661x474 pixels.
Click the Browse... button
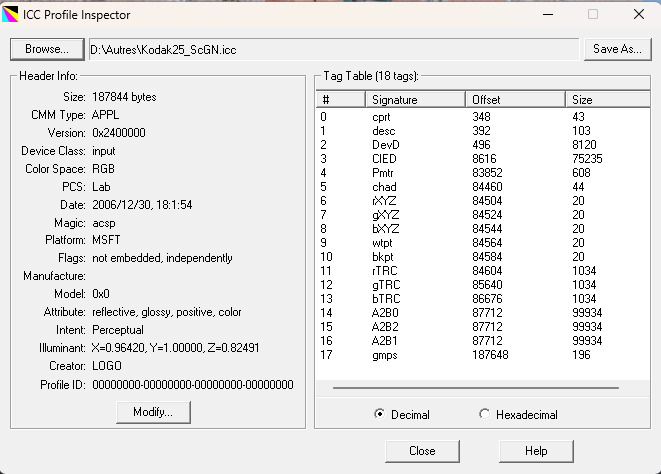(47, 49)
